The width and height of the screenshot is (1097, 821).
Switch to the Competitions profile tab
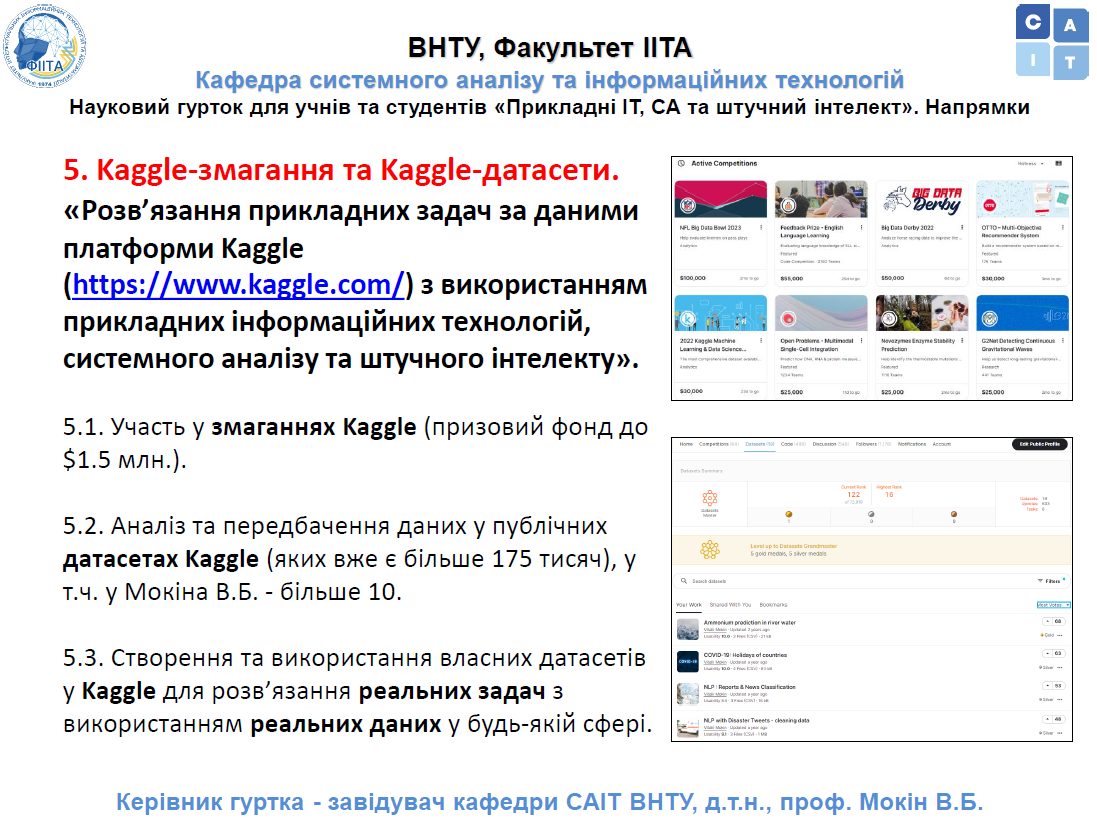(719, 444)
